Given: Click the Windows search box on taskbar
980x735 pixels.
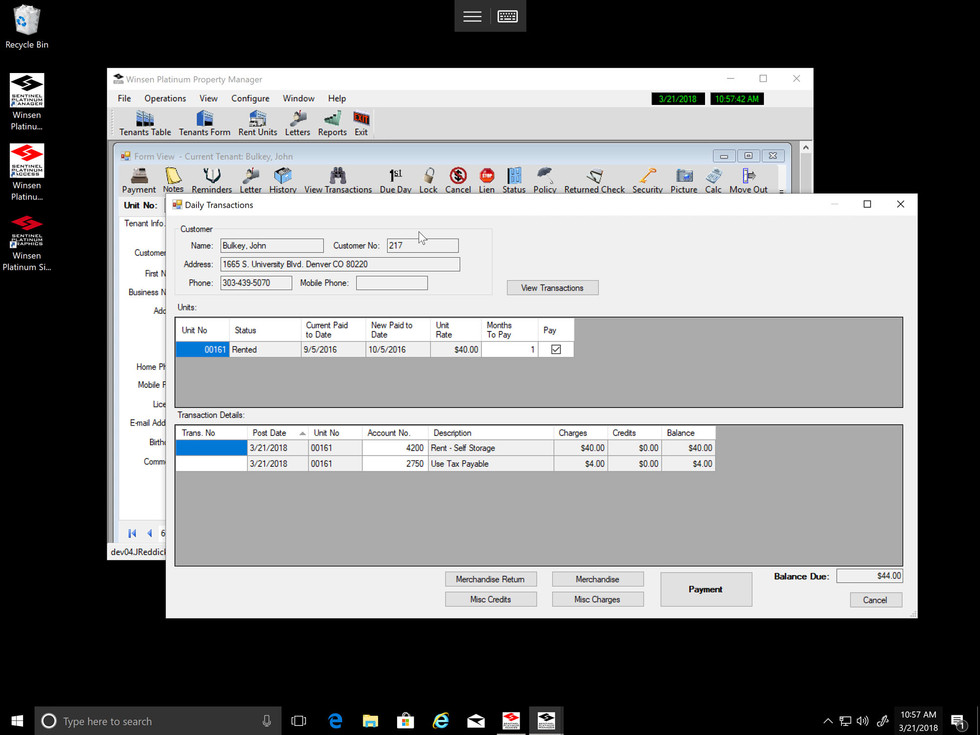Looking at the screenshot, I should pos(158,721).
